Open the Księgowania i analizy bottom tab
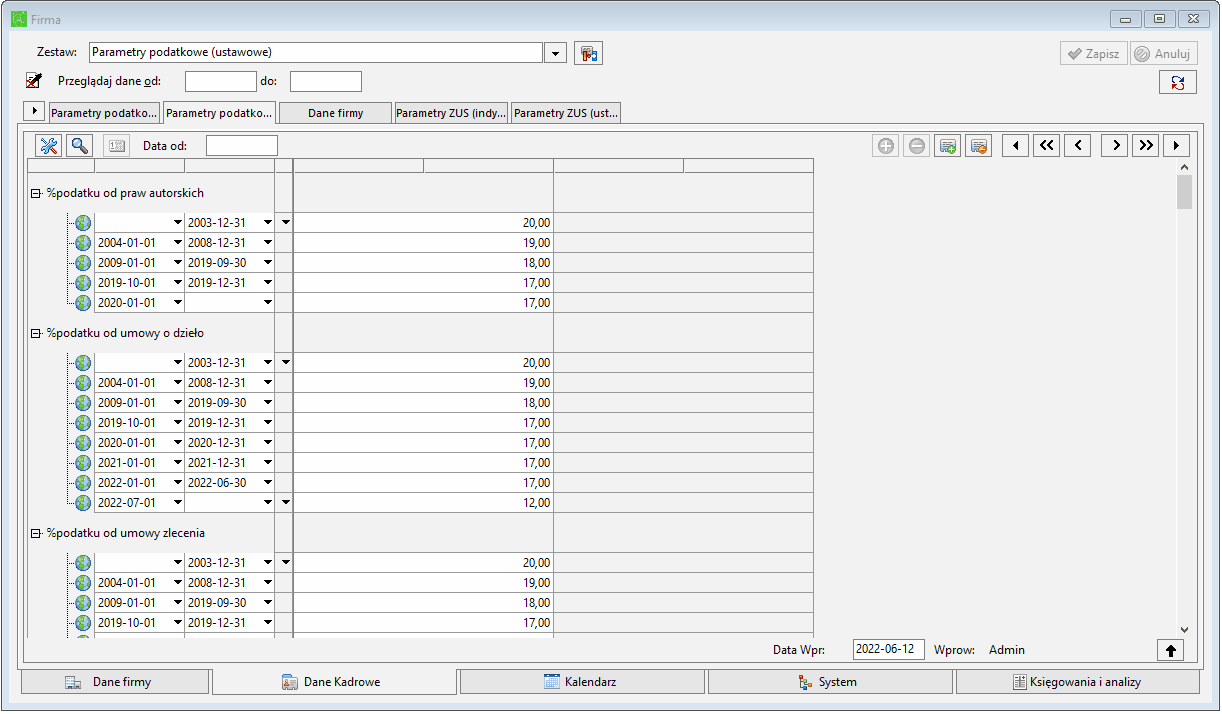Image resolution: width=1222 pixels, height=714 pixels. (1078, 682)
